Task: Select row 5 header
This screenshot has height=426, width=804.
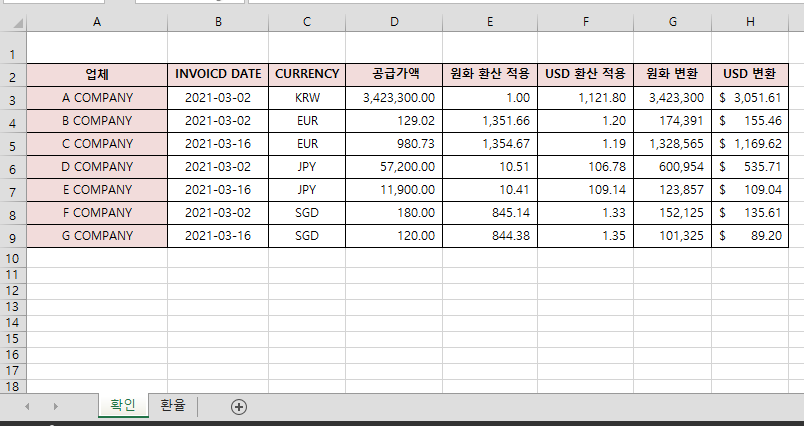Action: point(13,144)
